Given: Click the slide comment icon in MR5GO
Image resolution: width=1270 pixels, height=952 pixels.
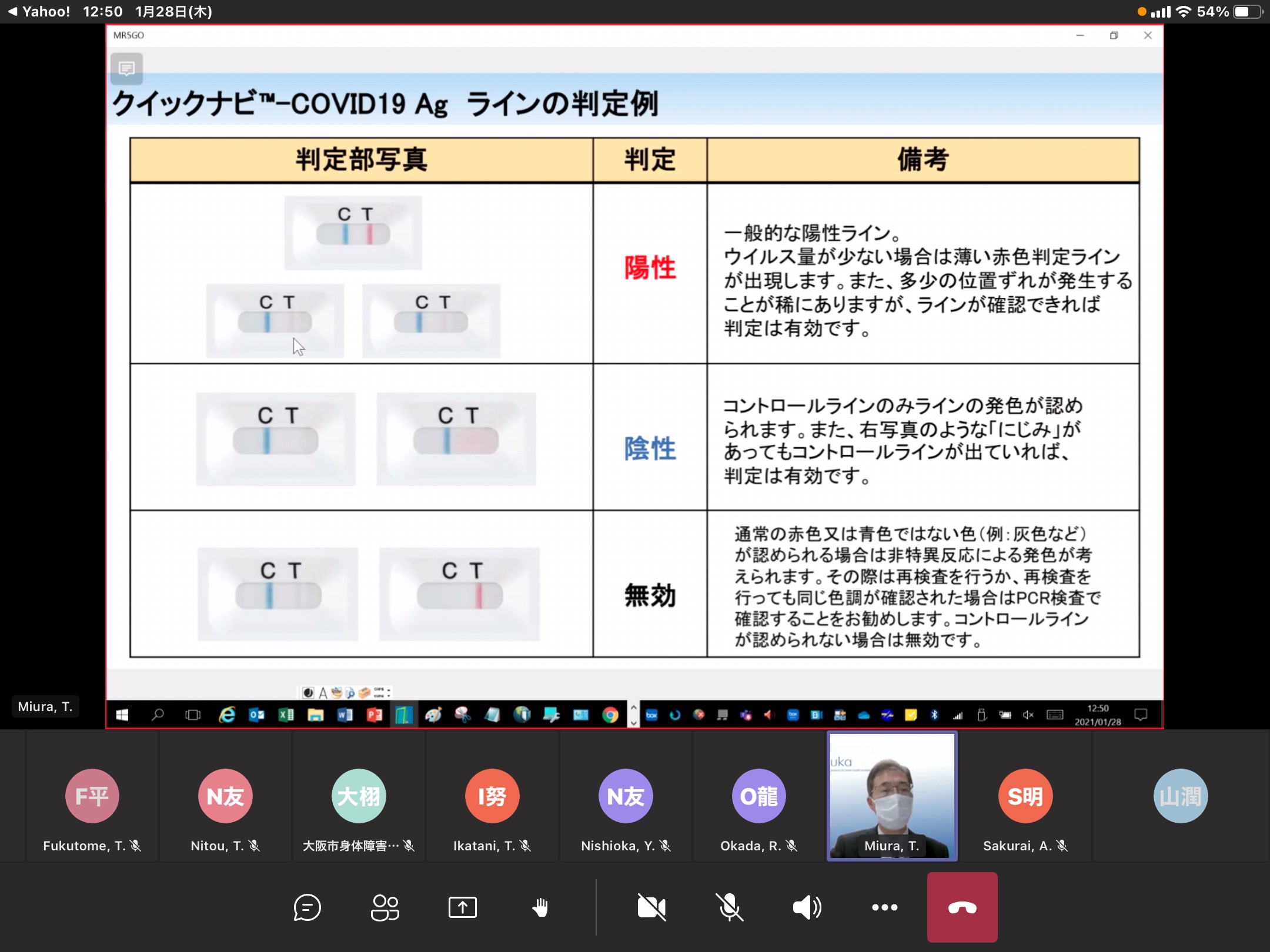Looking at the screenshot, I should tap(126, 69).
